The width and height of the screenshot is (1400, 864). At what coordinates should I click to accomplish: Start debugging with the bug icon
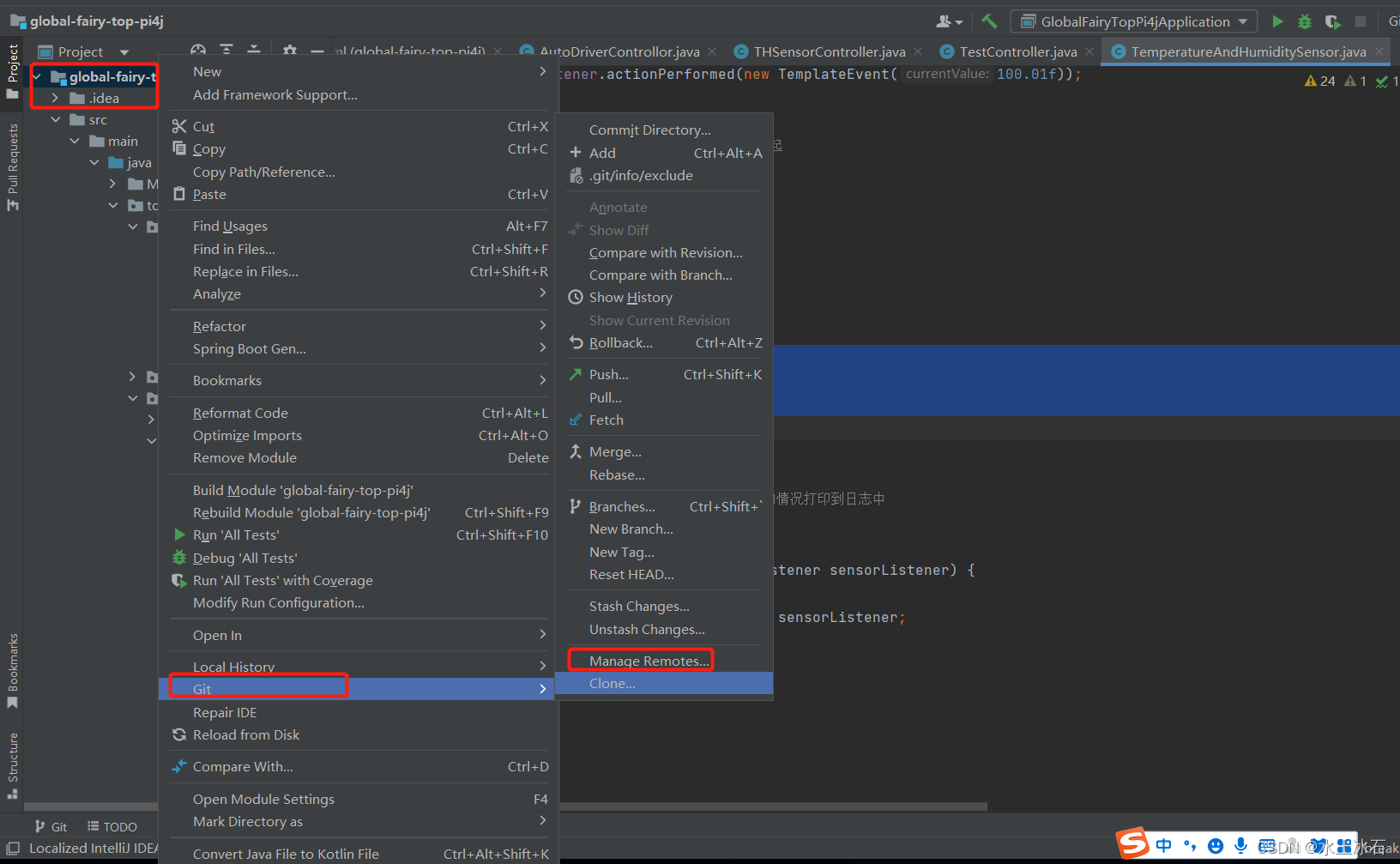pos(1305,21)
